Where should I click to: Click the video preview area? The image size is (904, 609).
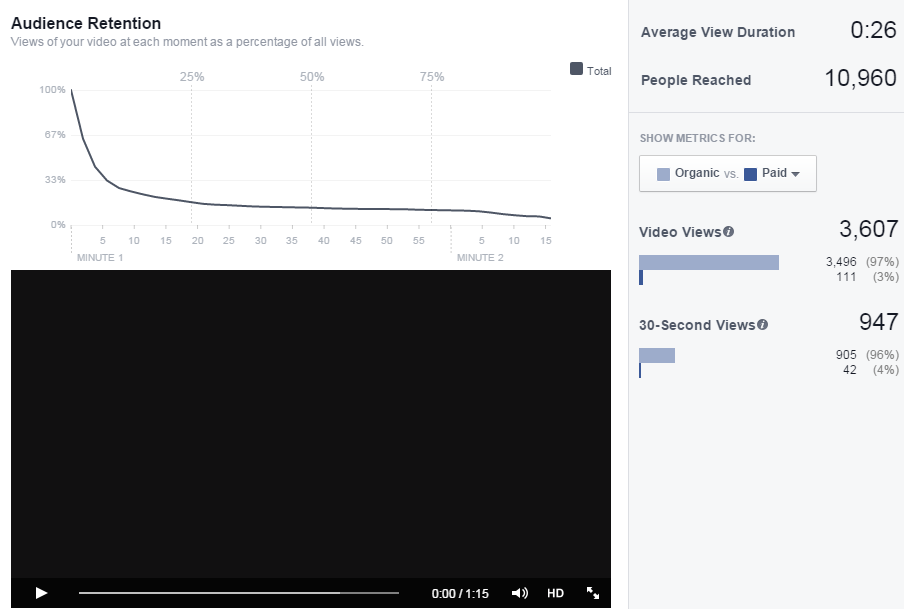[x=311, y=424]
